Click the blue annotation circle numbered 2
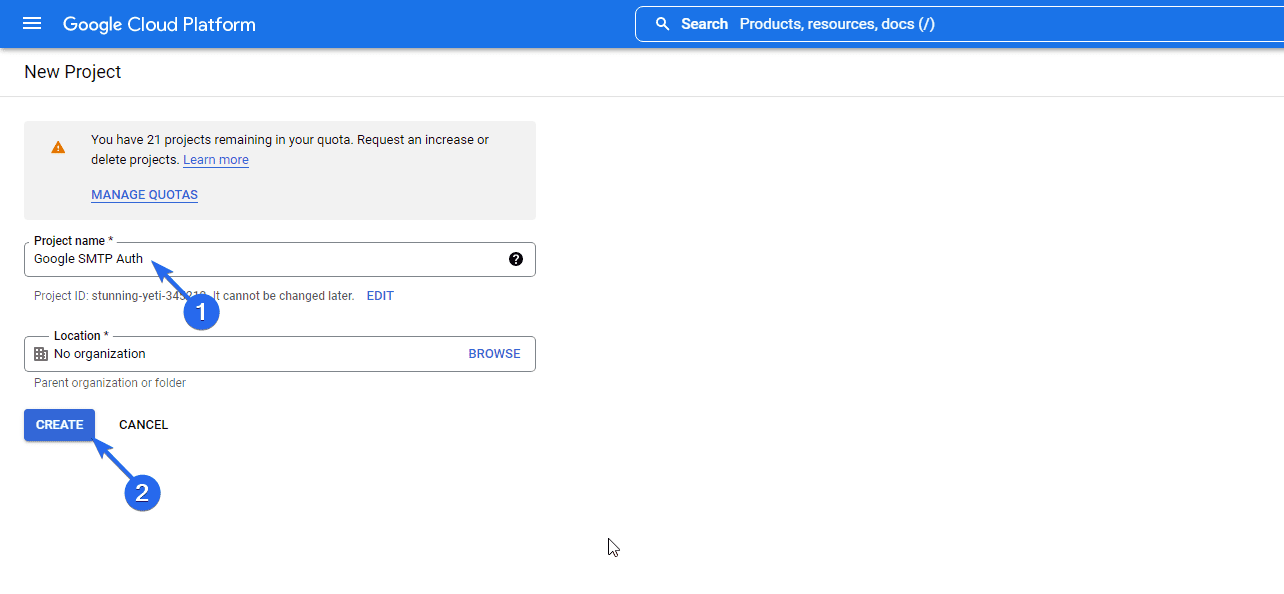 tap(142, 493)
